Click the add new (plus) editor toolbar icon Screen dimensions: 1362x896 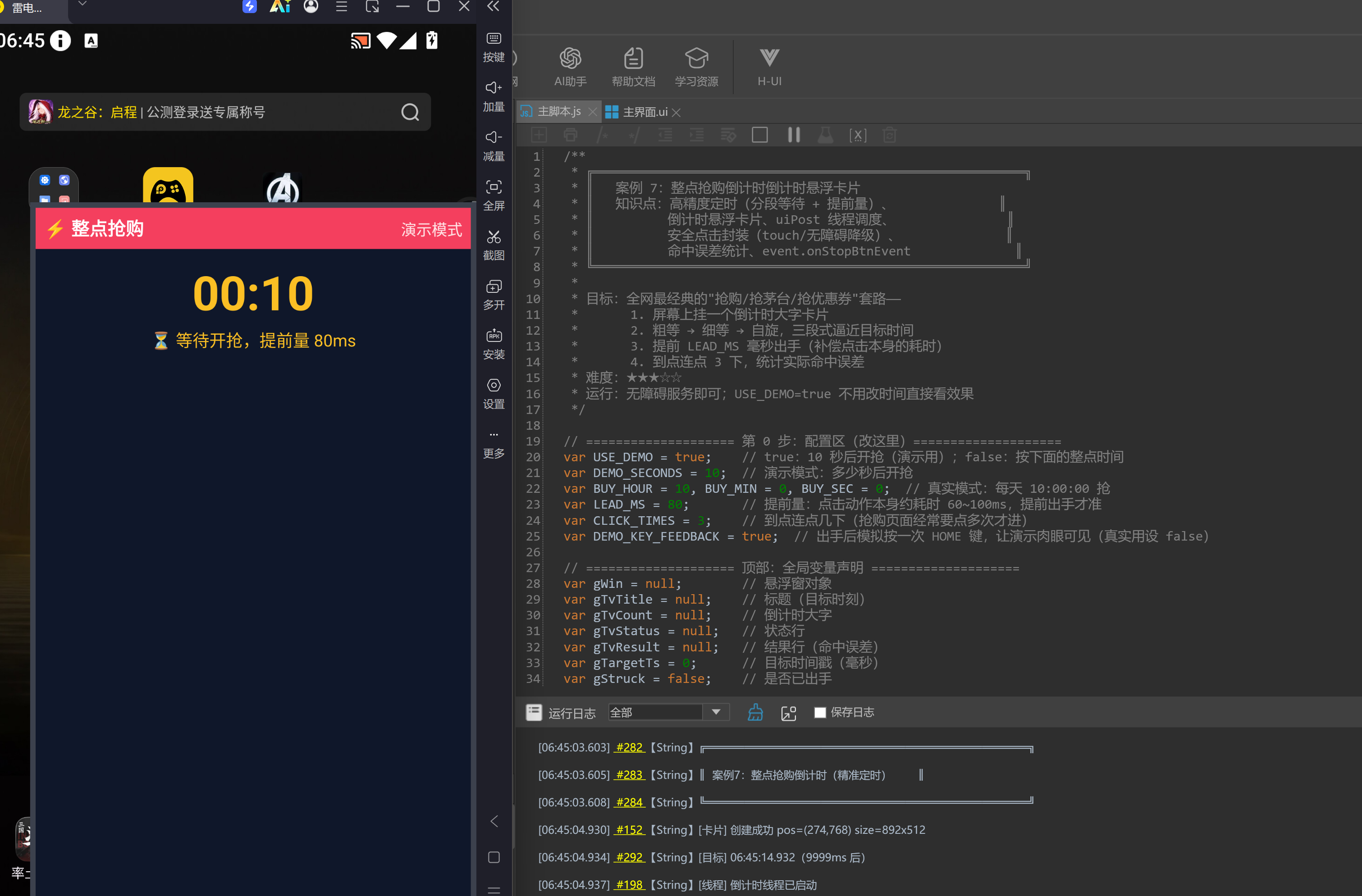539,135
